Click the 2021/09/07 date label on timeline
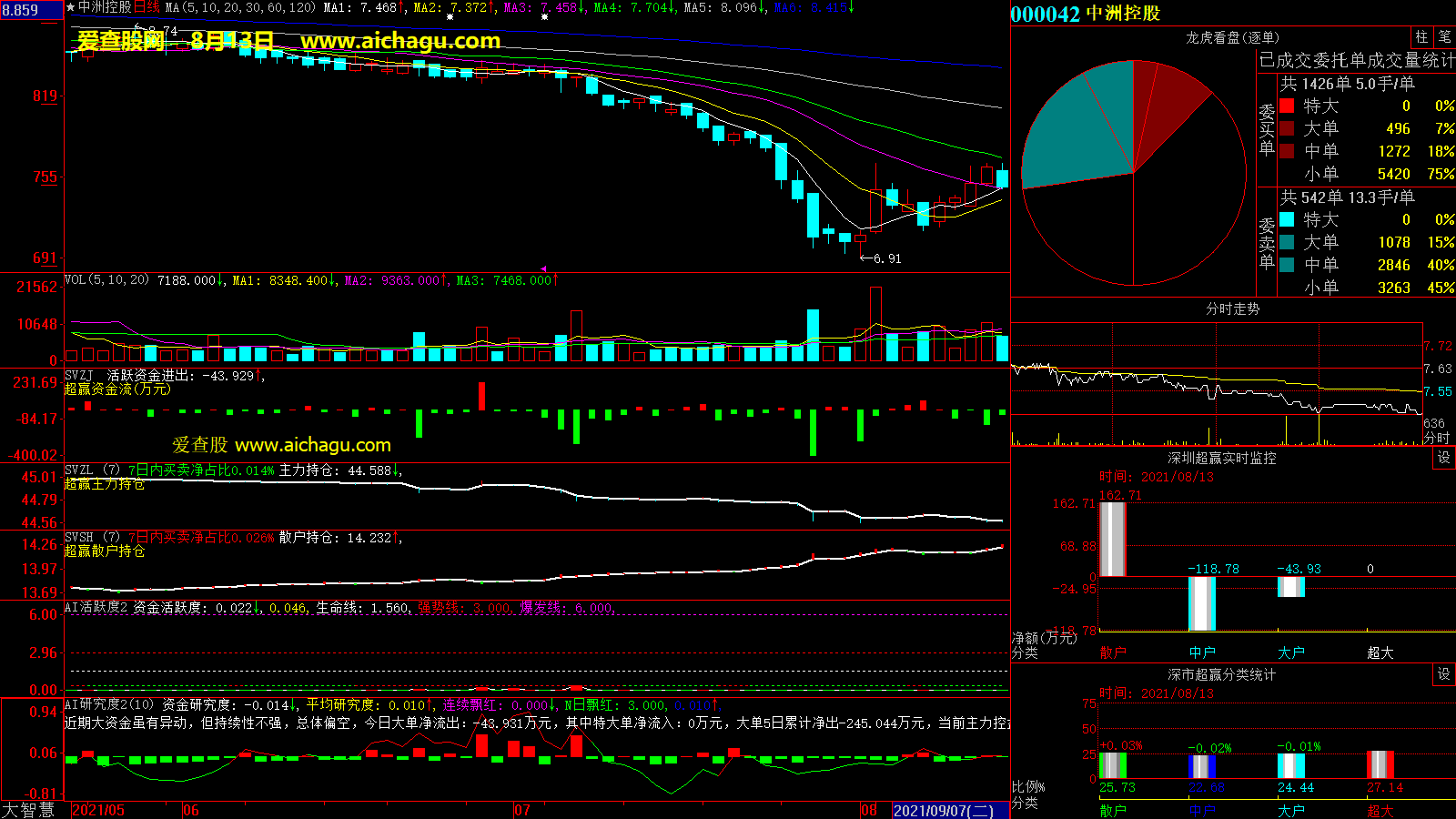Viewport: 1456px width, 819px height. 944,810
